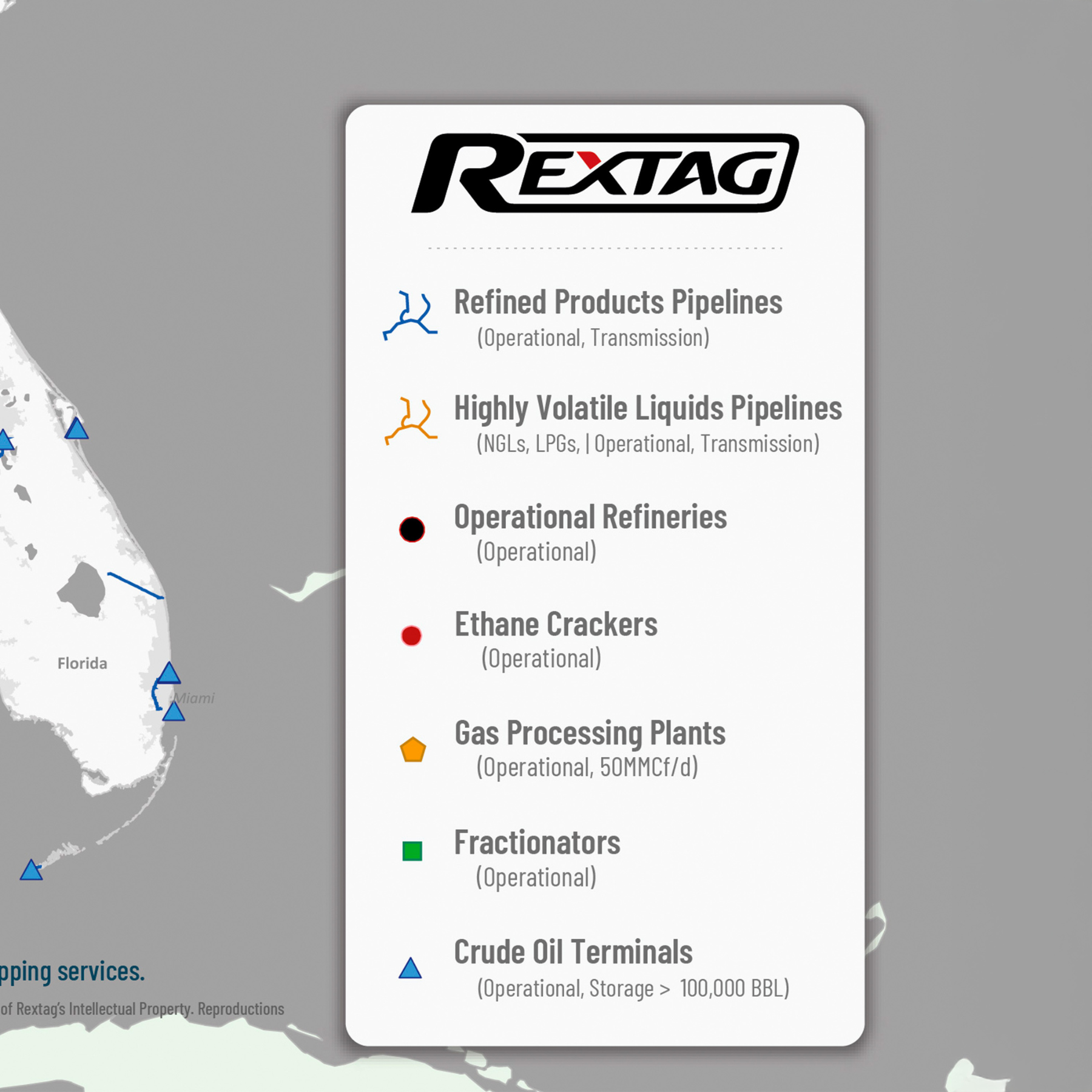The height and width of the screenshot is (1092, 1092).
Task: Click the Gas Processing Plants legend text
Action: click(x=590, y=733)
